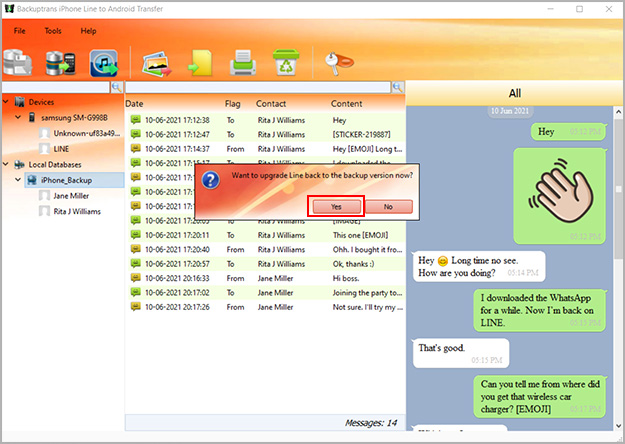The height and width of the screenshot is (444, 625).
Task: Click the export to file icon
Action: click(200, 64)
